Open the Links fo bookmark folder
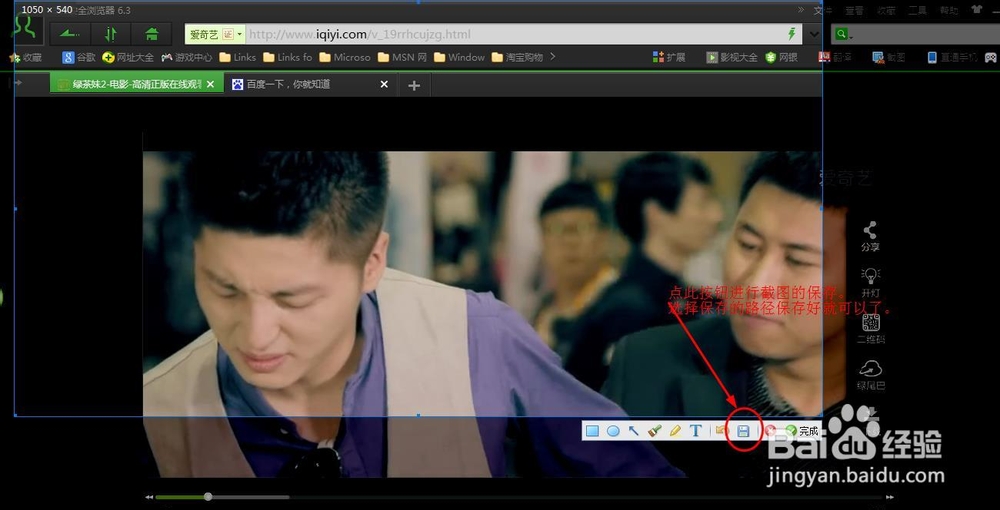The width and height of the screenshot is (1000, 510). [x=287, y=57]
